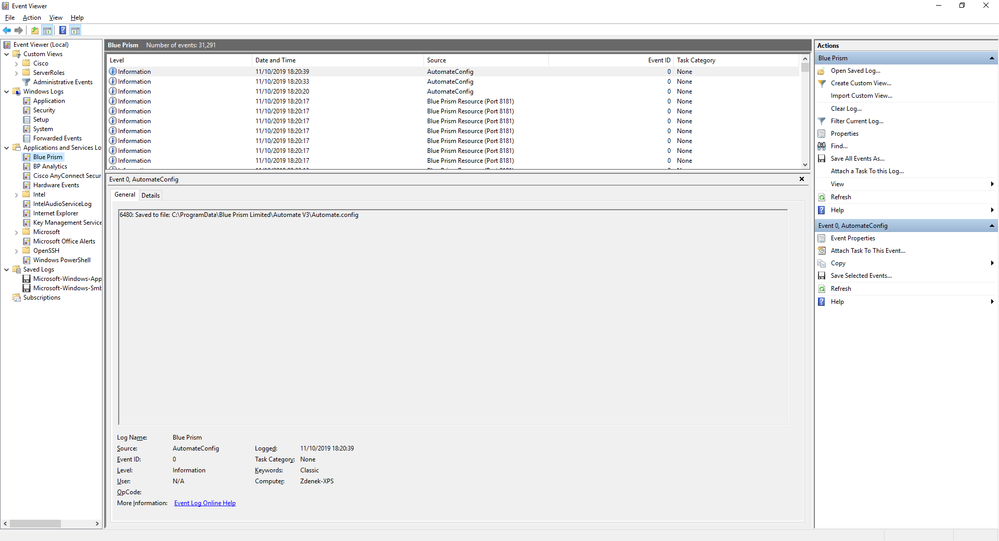Screen dimensions: 999x541
Task: Click the tree pane horizontal scrollbar thumb
Action: pos(35,524)
